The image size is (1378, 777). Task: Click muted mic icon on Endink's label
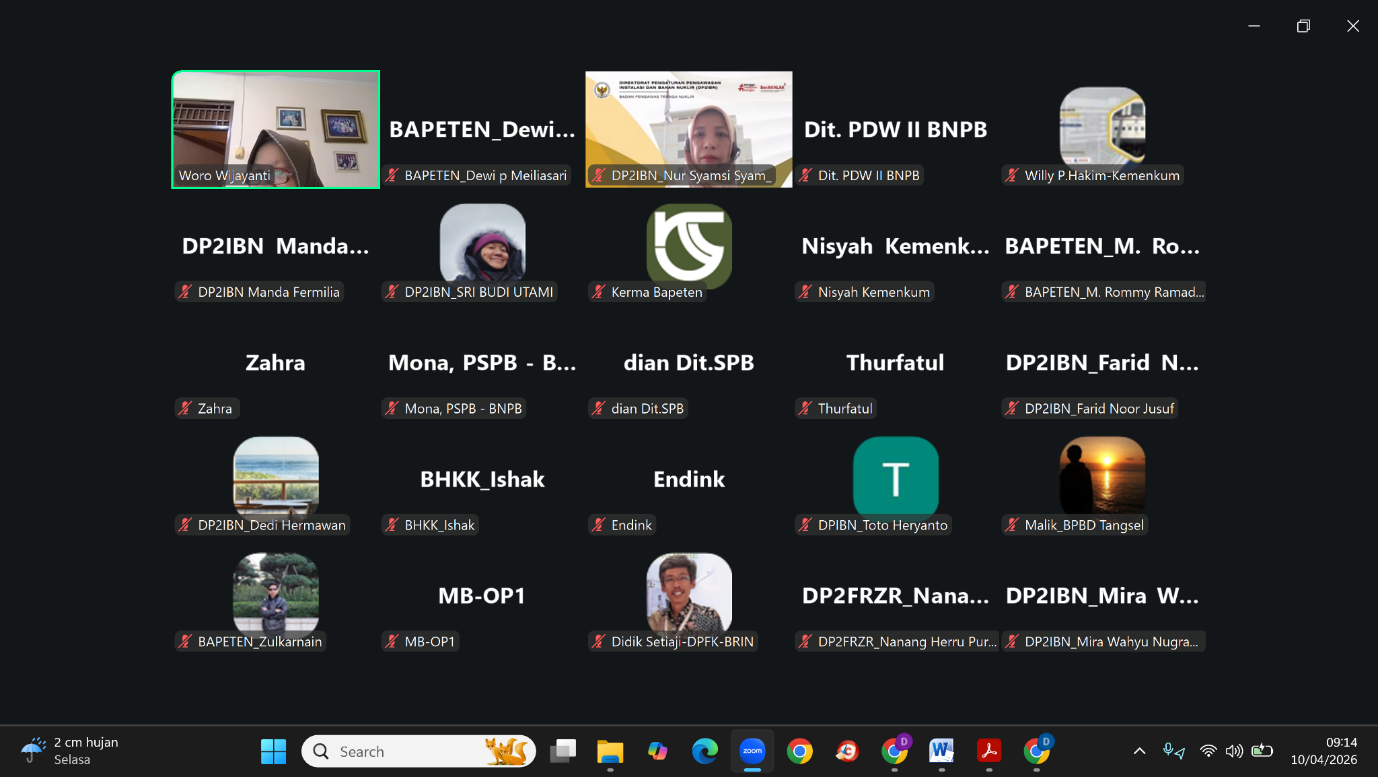coord(599,525)
